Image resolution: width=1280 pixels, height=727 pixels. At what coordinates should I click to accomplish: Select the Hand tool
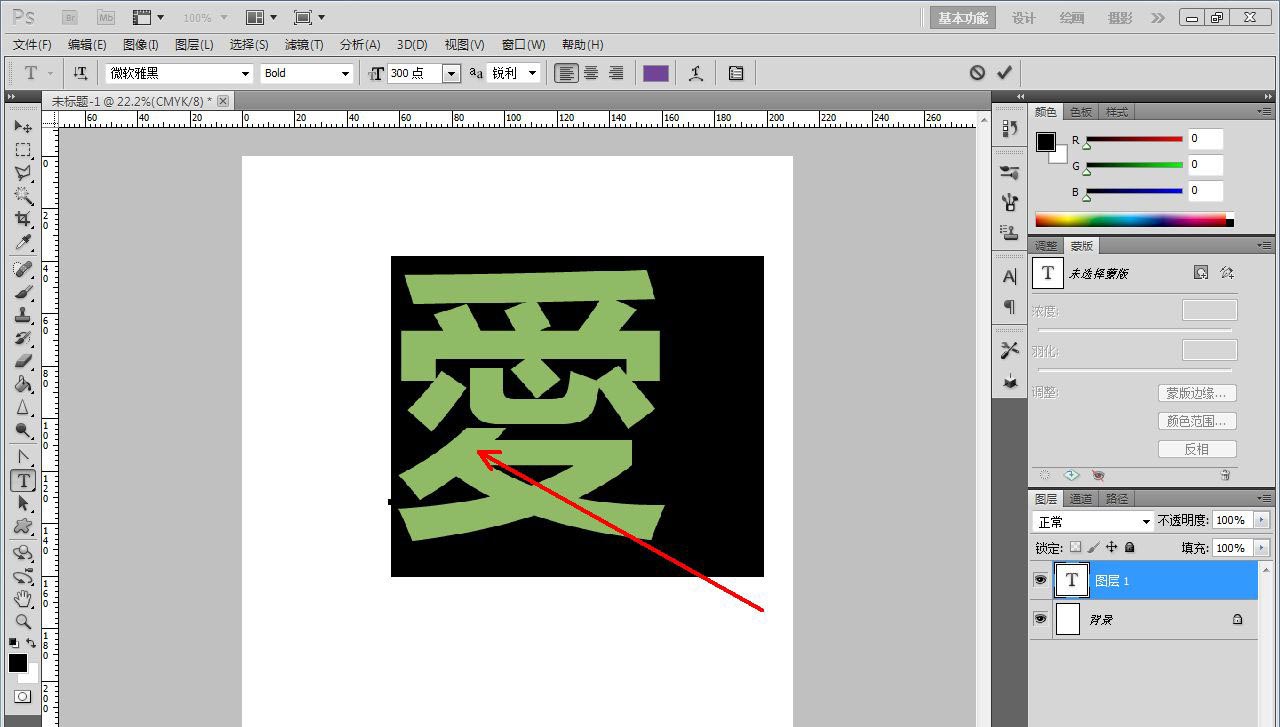[23, 599]
